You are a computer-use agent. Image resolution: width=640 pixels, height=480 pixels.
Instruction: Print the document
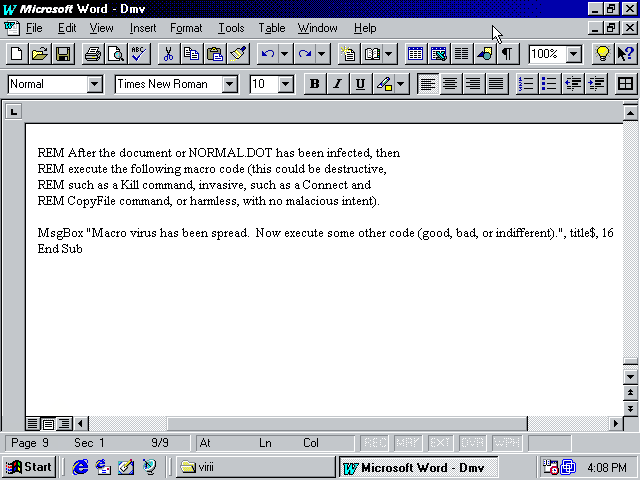[x=93, y=54]
